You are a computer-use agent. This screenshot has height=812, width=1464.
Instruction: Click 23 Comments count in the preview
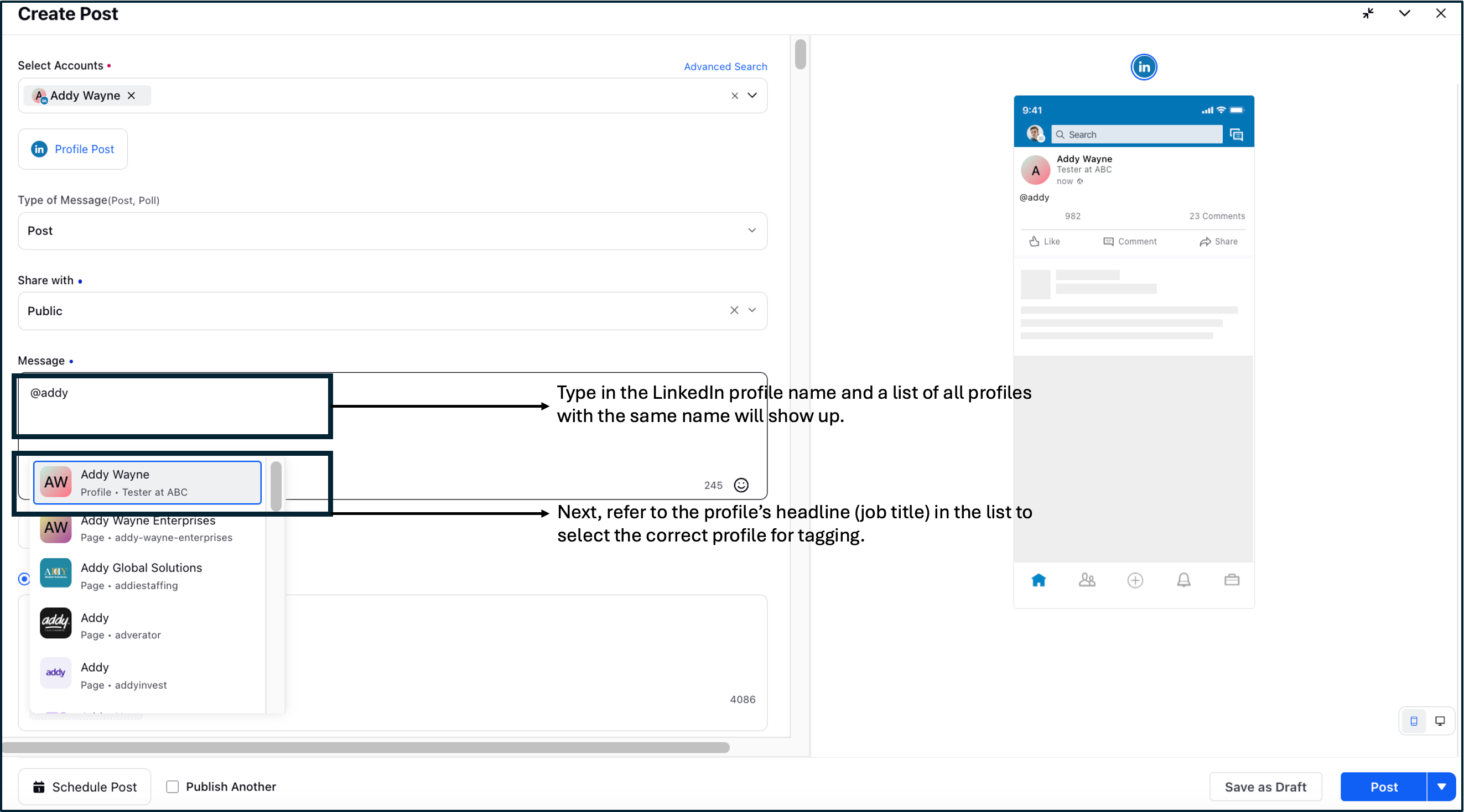[1217, 216]
